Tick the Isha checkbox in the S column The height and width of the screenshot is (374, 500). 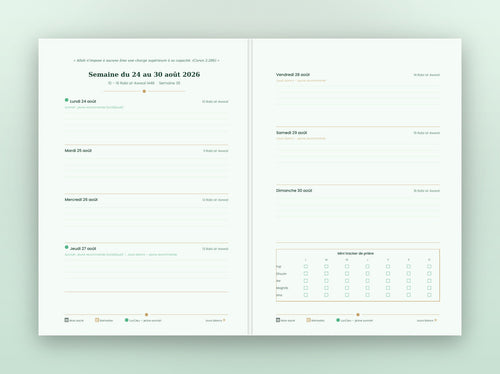pyautogui.click(x=409, y=295)
